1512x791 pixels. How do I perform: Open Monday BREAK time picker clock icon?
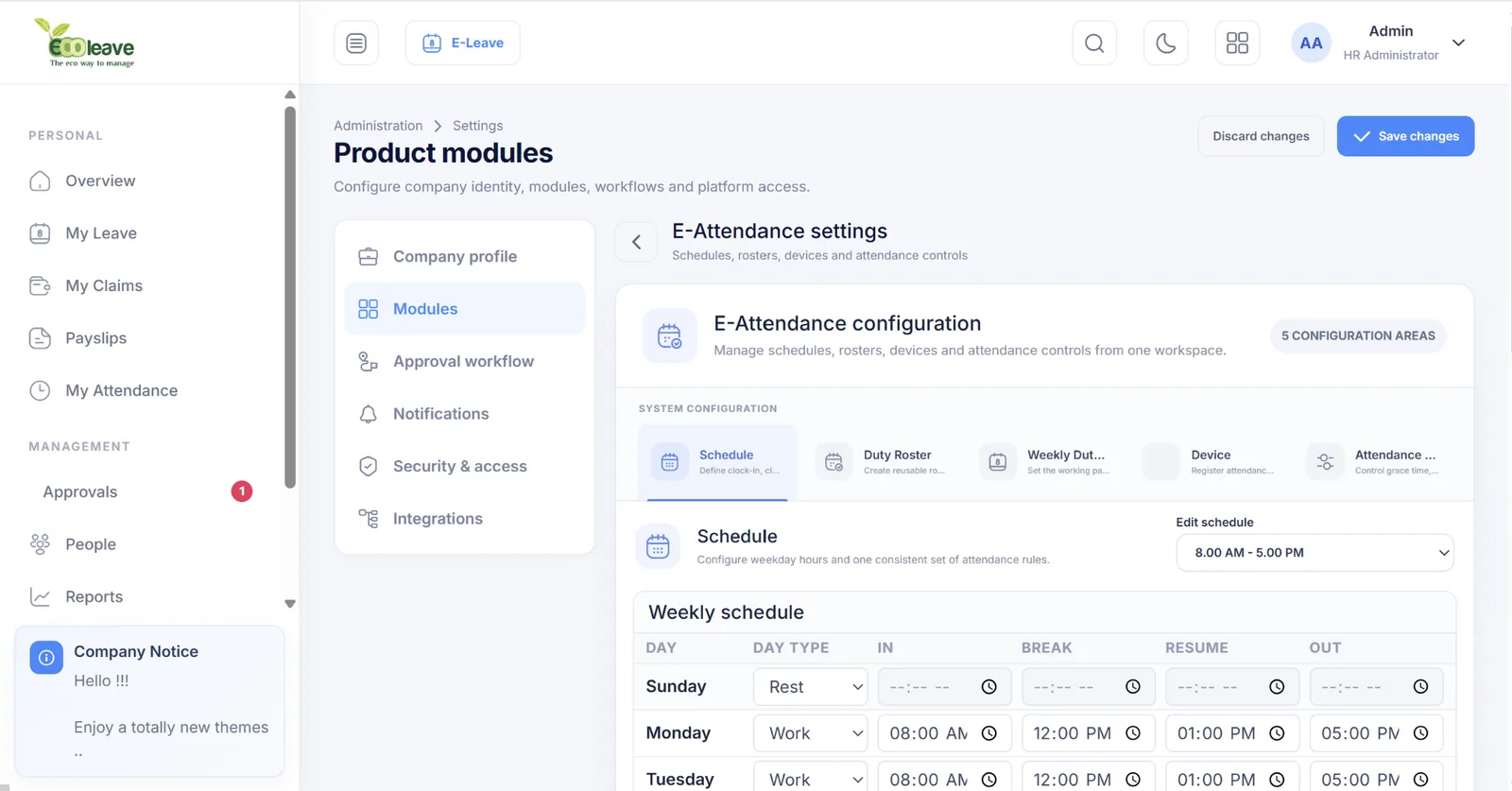(1133, 733)
